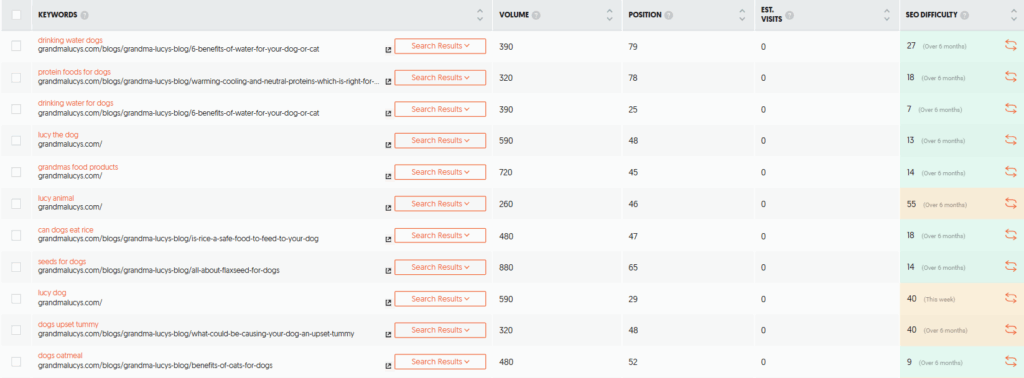
Task: Open external link icon for seeds for dogs
Action: pyautogui.click(x=388, y=270)
